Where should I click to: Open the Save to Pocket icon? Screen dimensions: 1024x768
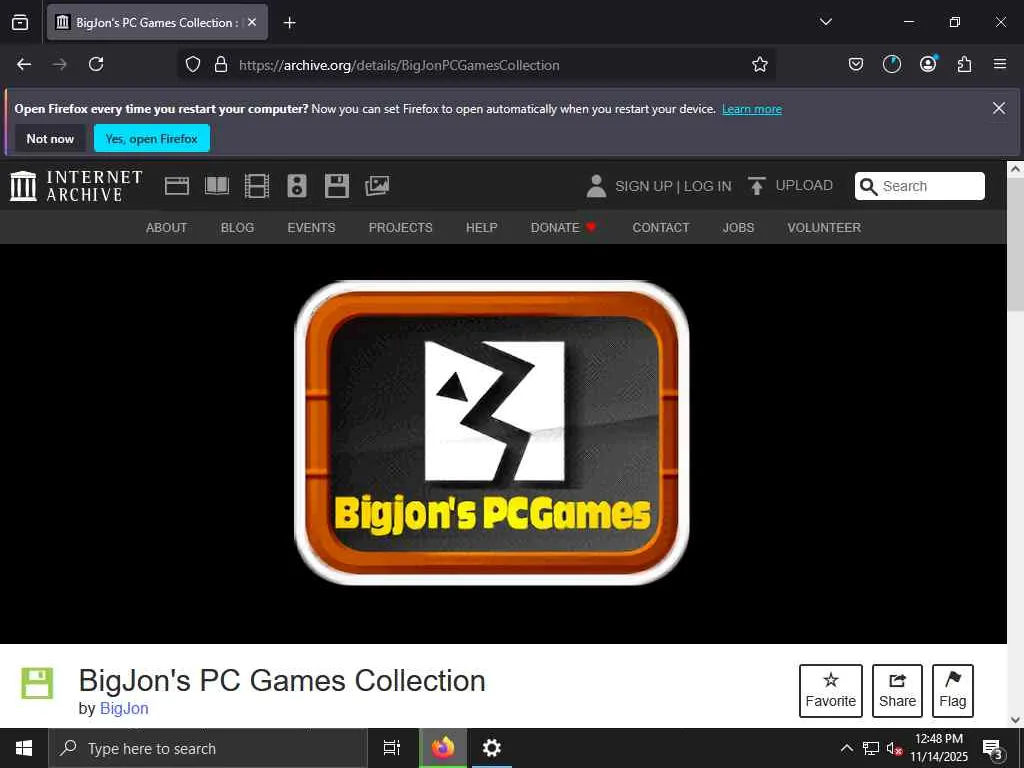click(x=856, y=64)
